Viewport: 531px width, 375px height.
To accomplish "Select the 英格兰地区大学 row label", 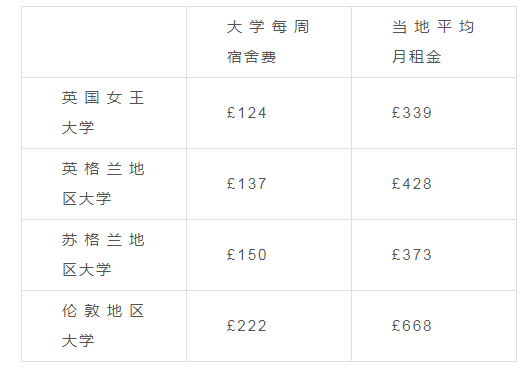I will [103, 184].
